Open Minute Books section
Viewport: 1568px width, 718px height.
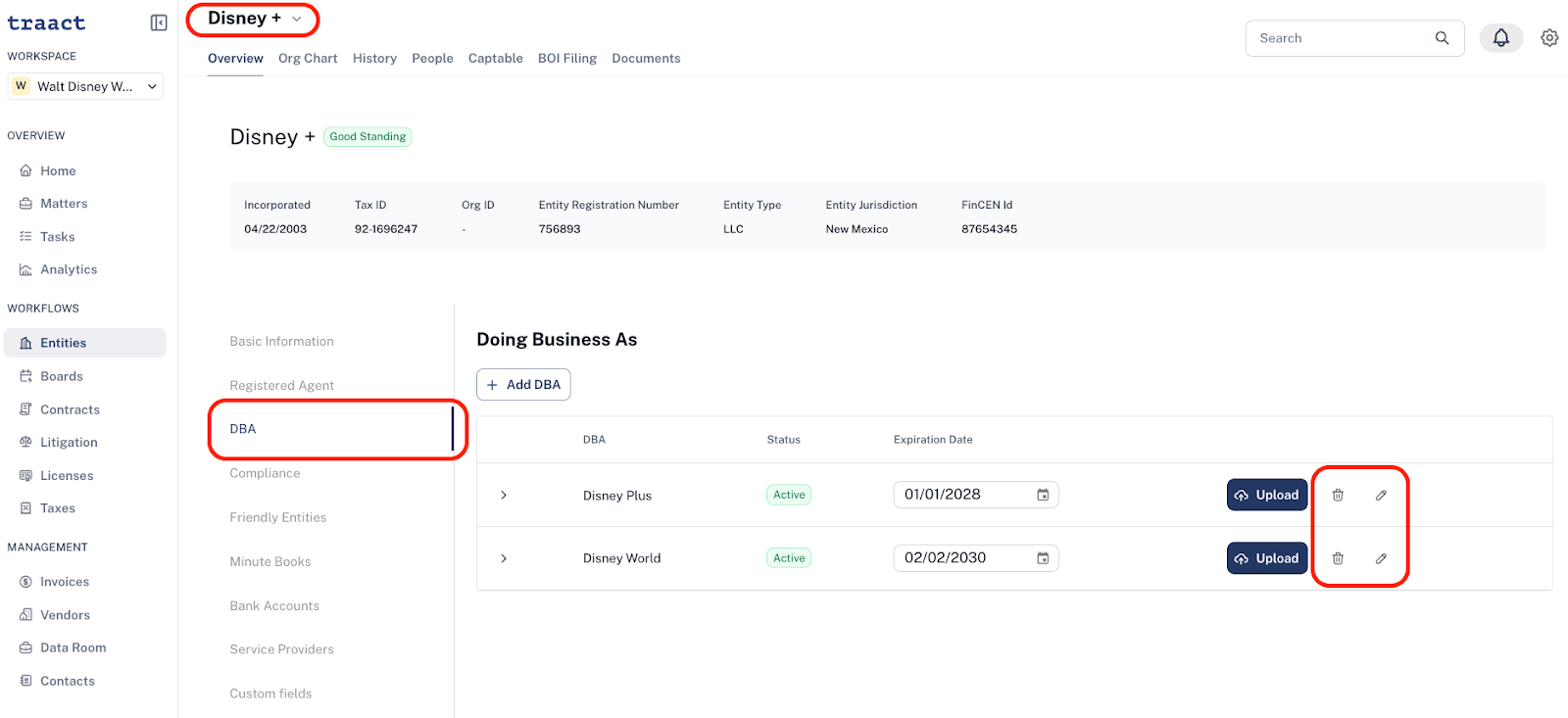(x=269, y=561)
